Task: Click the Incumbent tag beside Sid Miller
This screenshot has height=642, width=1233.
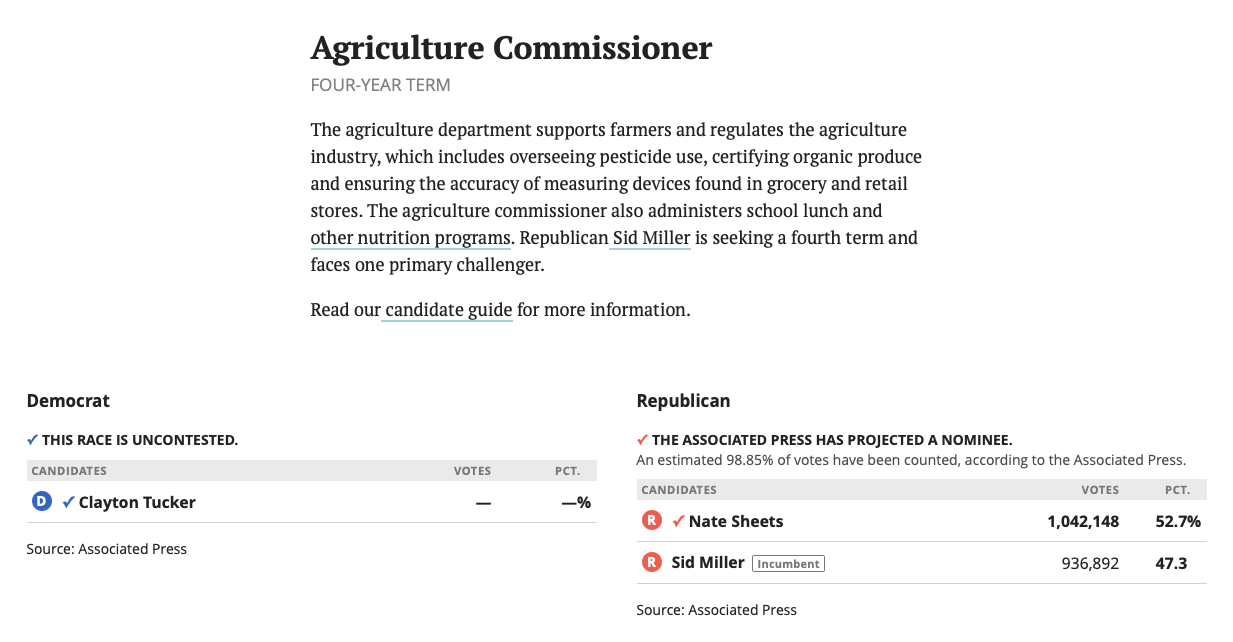Action: (x=788, y=564)
